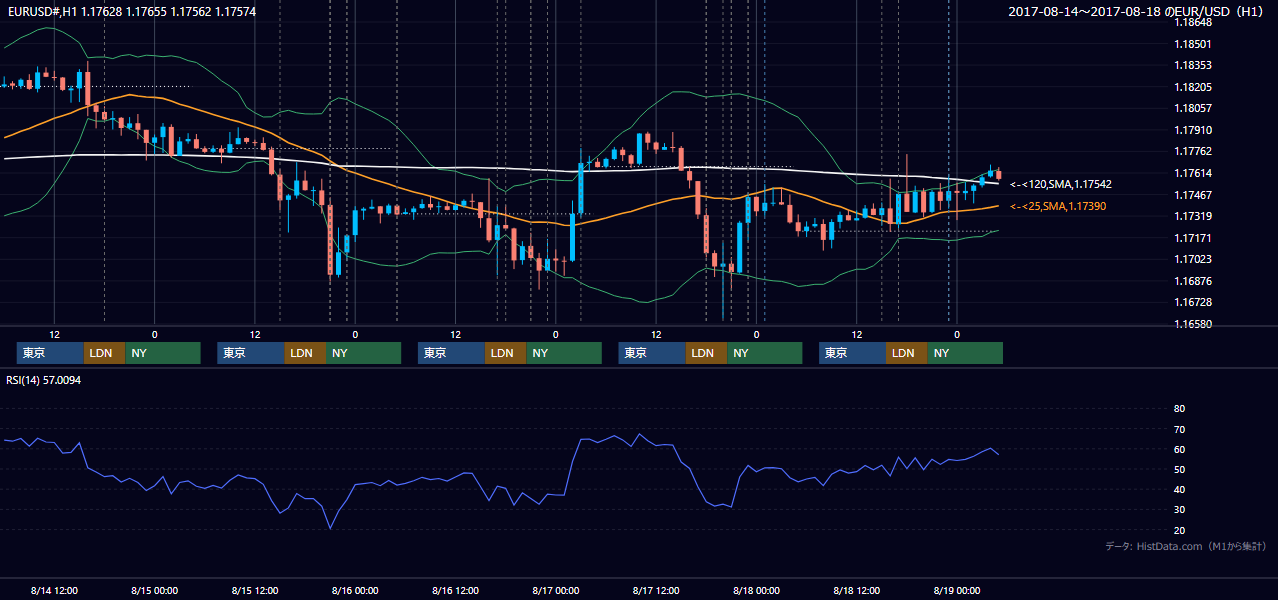The width and height of the screenshot is (1278, 600).
Task: Select the 2017-08-14〜2017-08-18 EUR/USD (H1) heading
Action: (x=1136, y=11)
